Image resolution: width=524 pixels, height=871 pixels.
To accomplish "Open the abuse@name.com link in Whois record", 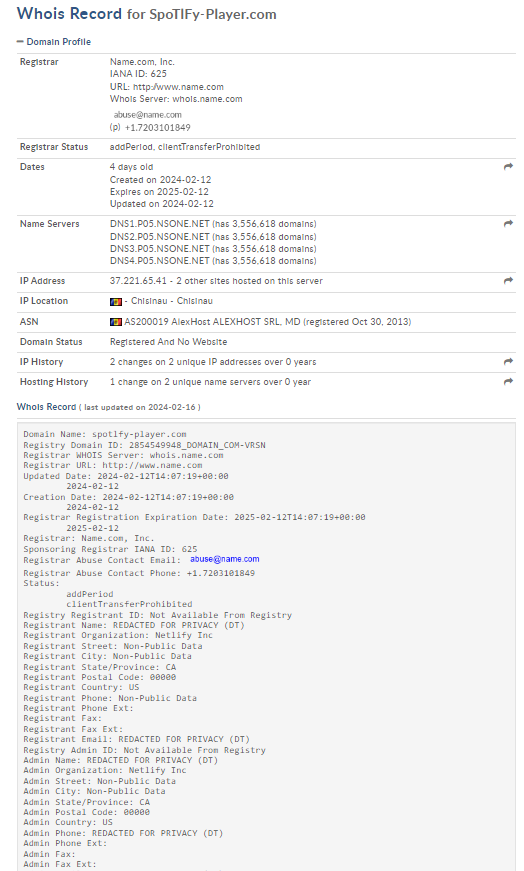I will tap(224, 559).
